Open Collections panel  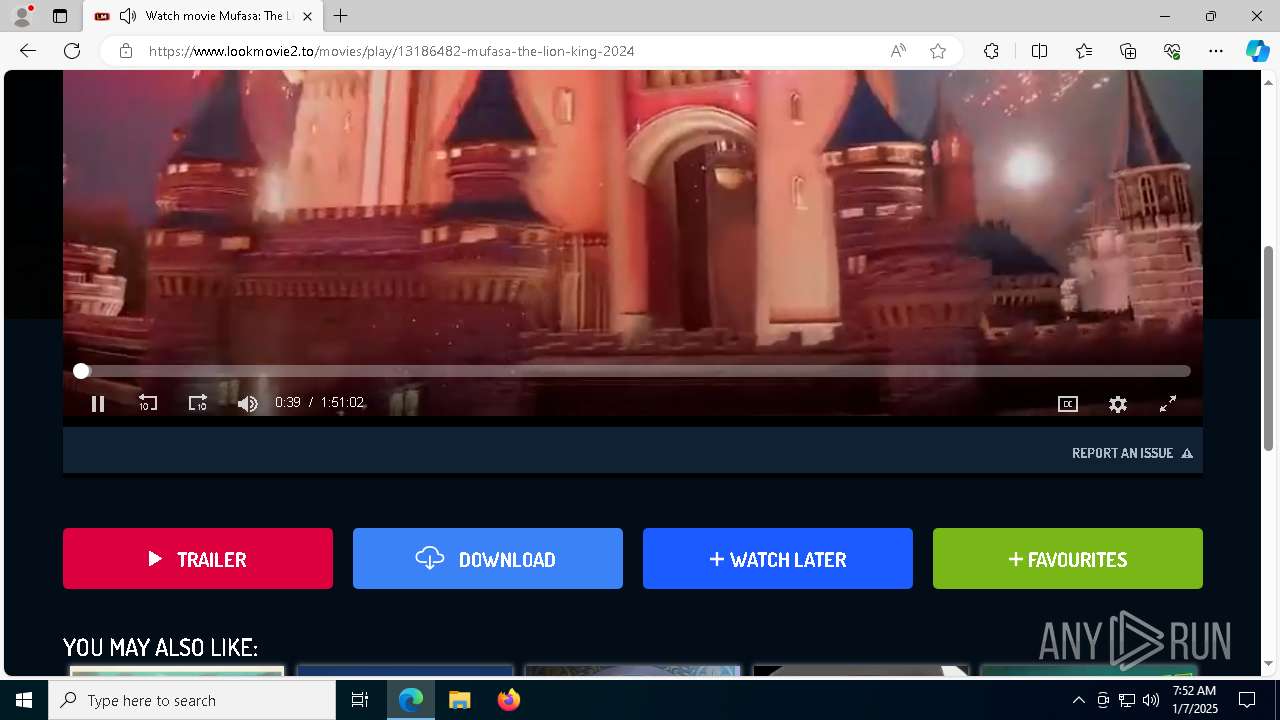pyautogui.click(x=1128, y=51)
